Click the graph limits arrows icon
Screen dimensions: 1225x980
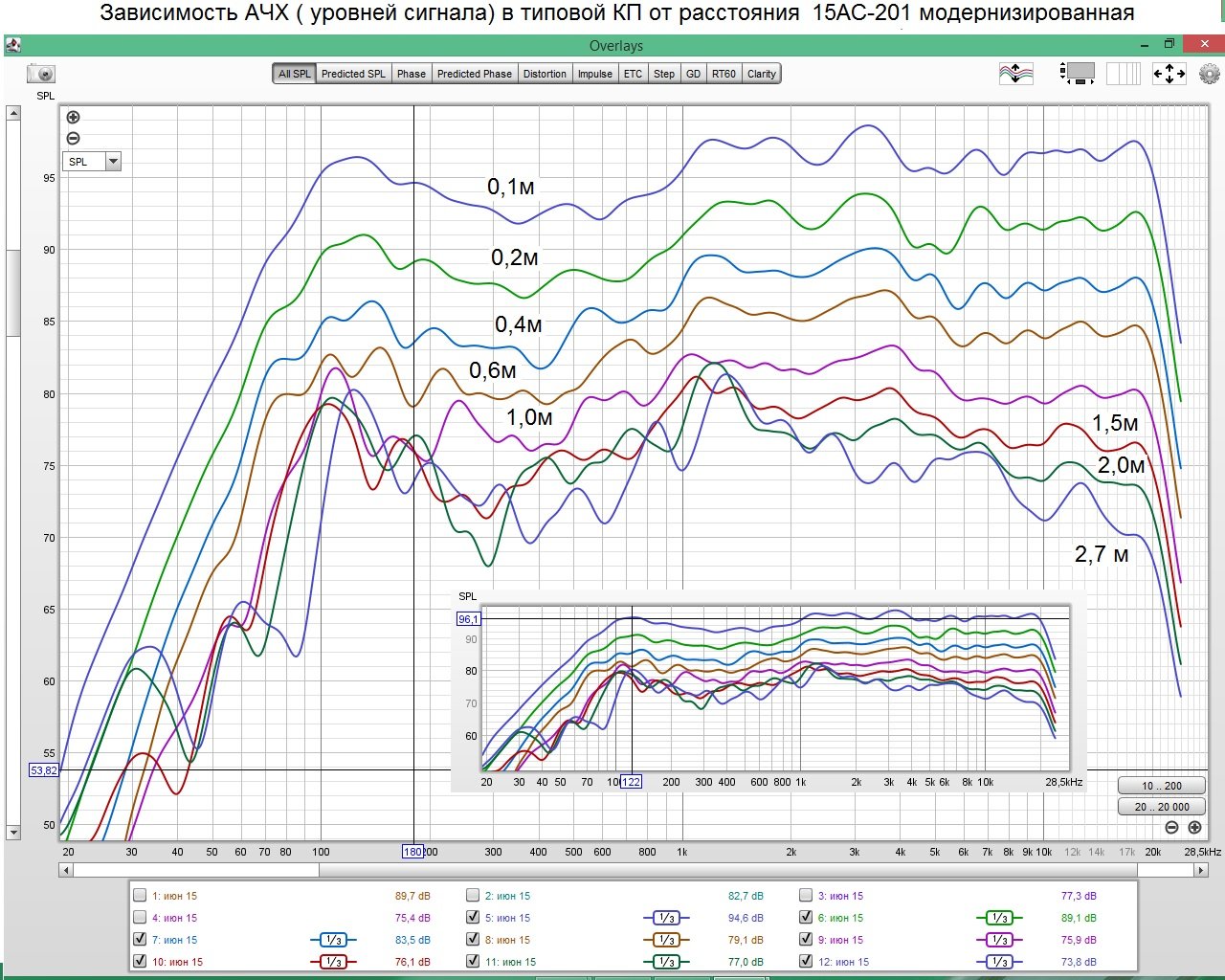pyautogui.click(x=1169, y=74)
